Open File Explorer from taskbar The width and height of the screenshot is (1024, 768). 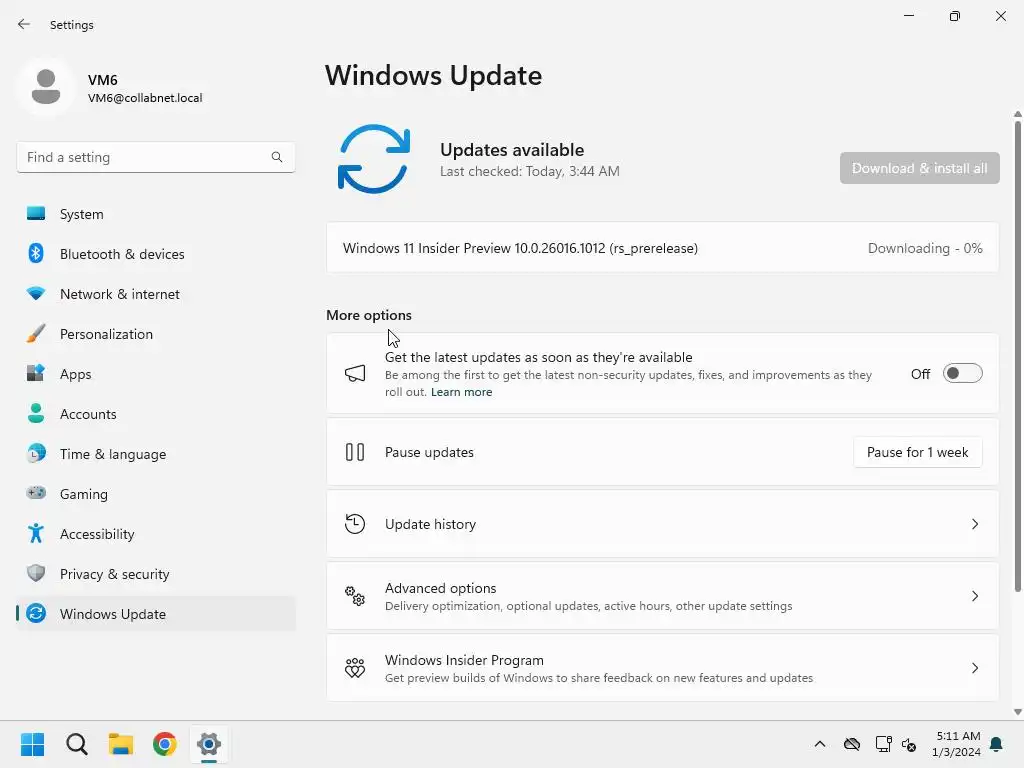click(121, 744)
